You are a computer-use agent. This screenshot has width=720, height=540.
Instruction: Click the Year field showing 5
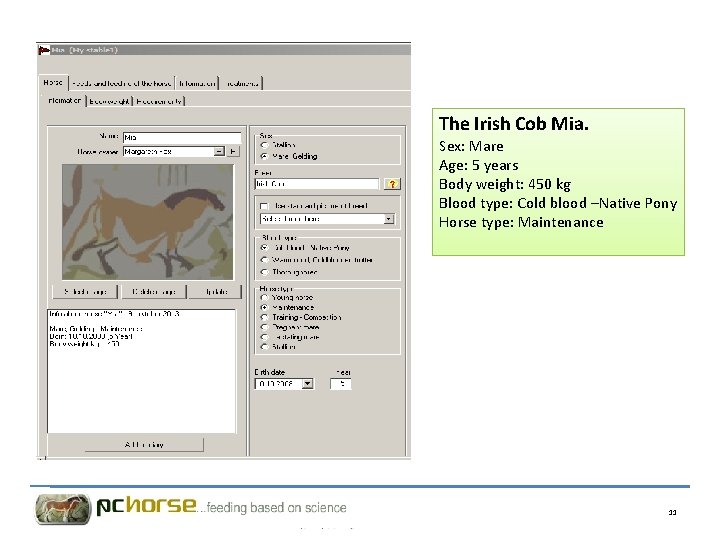(x=341, y=383)
